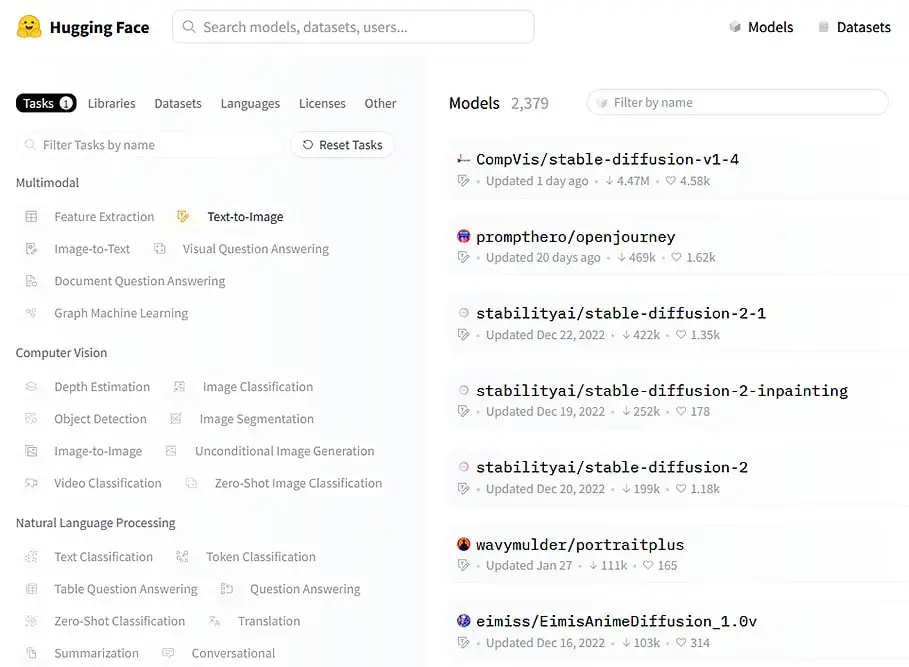Deselect the Text-to-Image task filter
Viewport: 909px width, 667px height.
245,217
